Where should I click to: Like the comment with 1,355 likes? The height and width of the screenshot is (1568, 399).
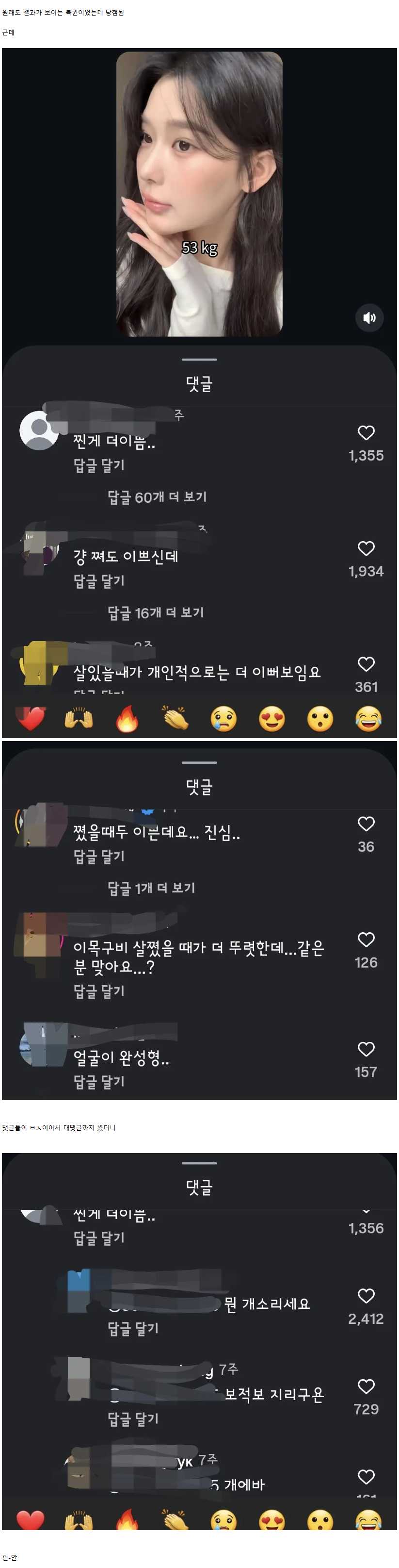366,433
